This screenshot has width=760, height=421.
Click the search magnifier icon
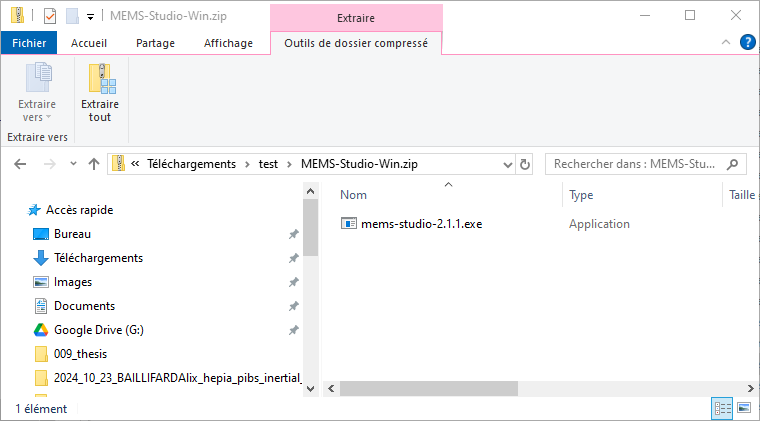[x=732, y=164]
